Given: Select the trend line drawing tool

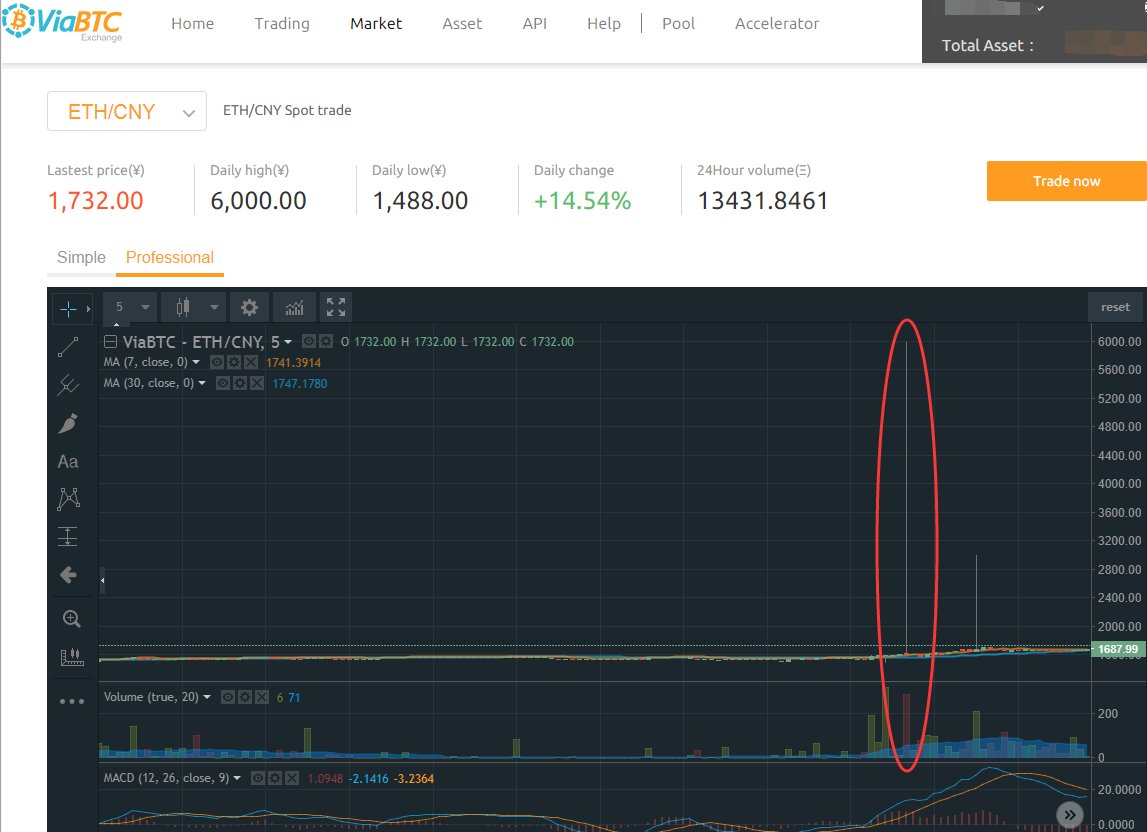Looking at the screenshot, I should click(x=68, y=346).
